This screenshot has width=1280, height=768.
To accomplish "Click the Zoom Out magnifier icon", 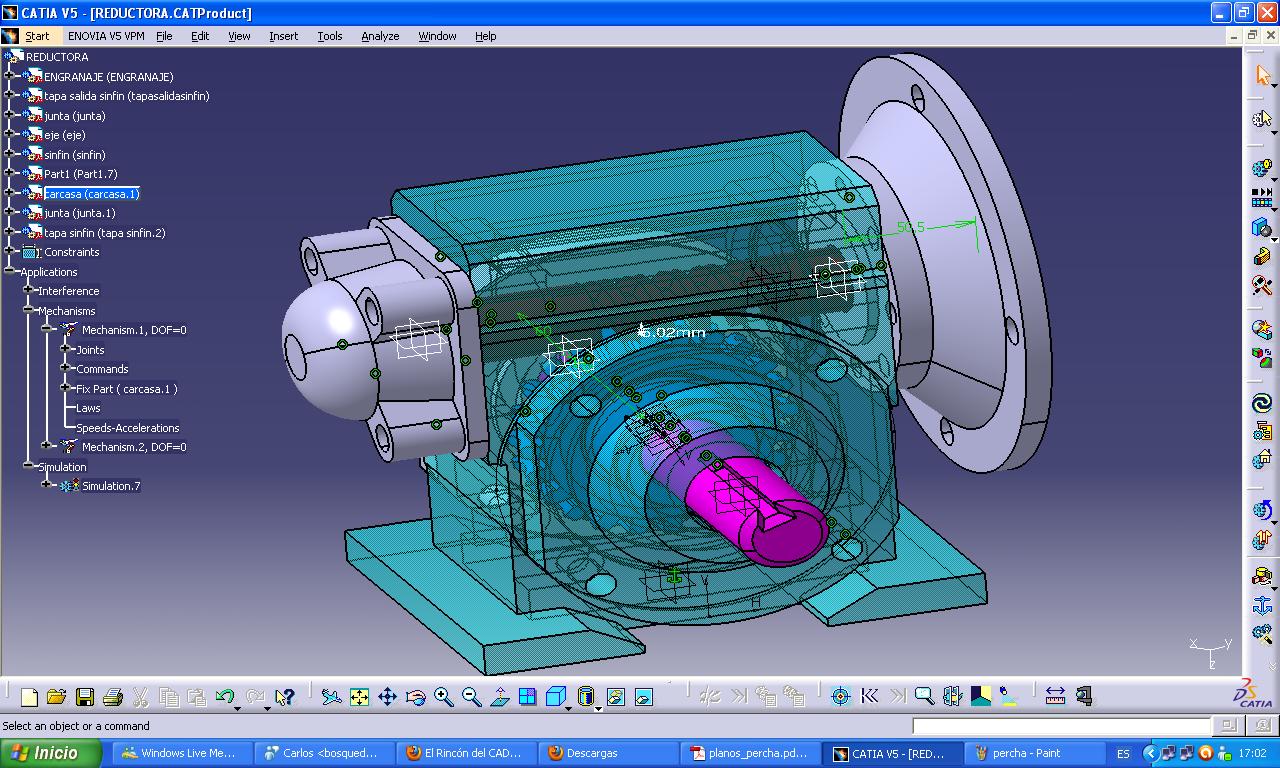I will click(x=471, y=697).
